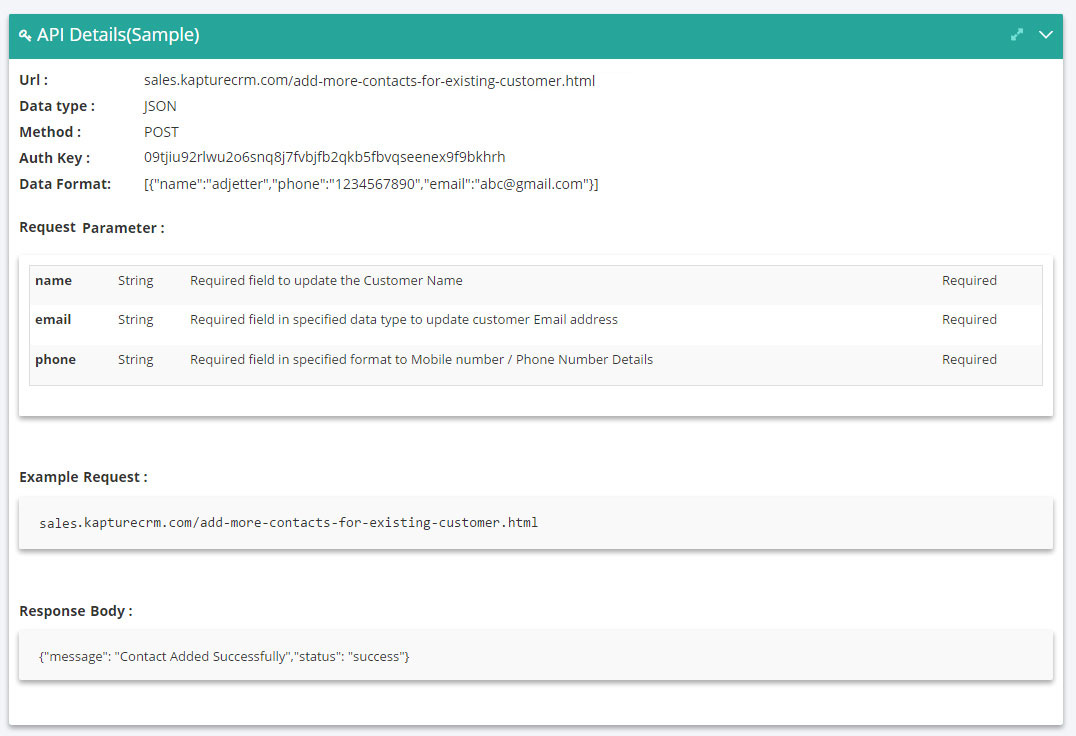This screenshot has width=1076, height=736.
Task: Click the name parameter cell
Action: (54, 281)
